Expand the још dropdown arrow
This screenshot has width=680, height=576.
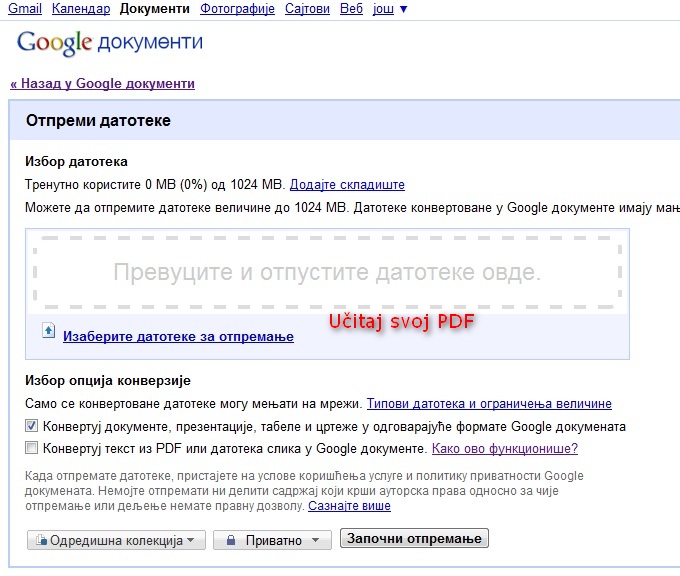click(403, 9)
